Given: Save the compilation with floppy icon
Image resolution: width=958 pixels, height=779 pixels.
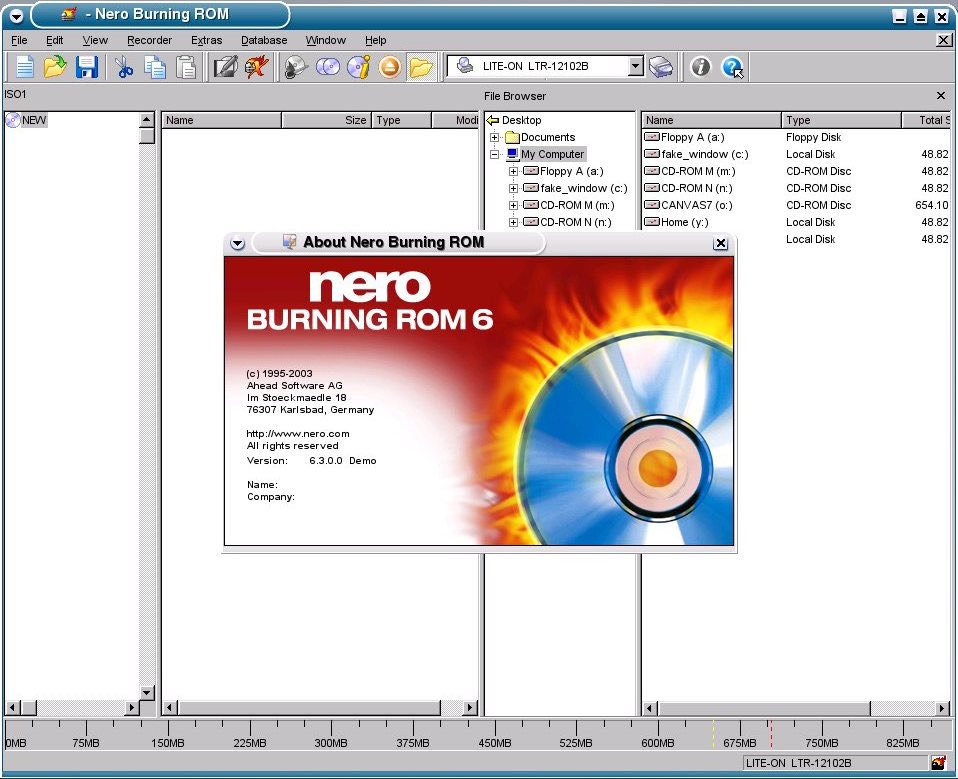Looking at the screenshot, I should point(87,67).
